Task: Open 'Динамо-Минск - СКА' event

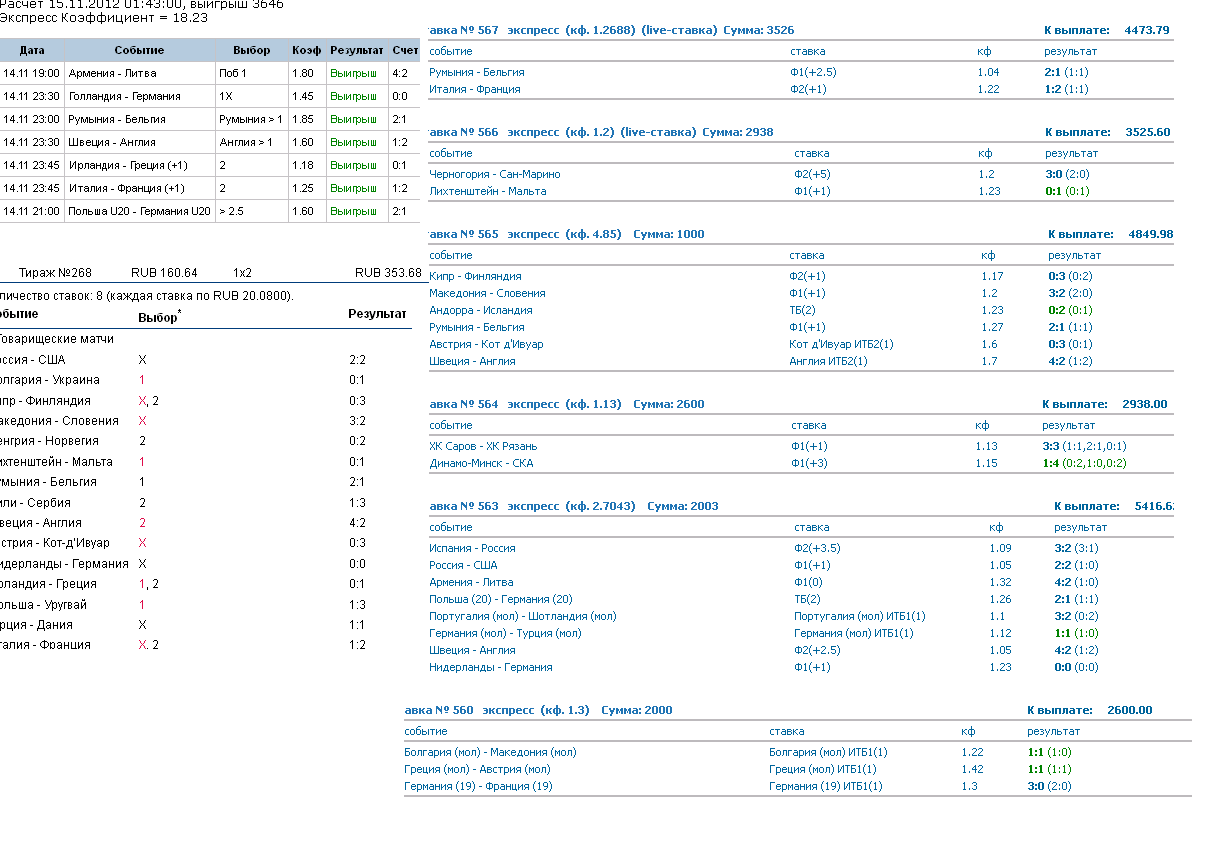Action: pos(479,463)
